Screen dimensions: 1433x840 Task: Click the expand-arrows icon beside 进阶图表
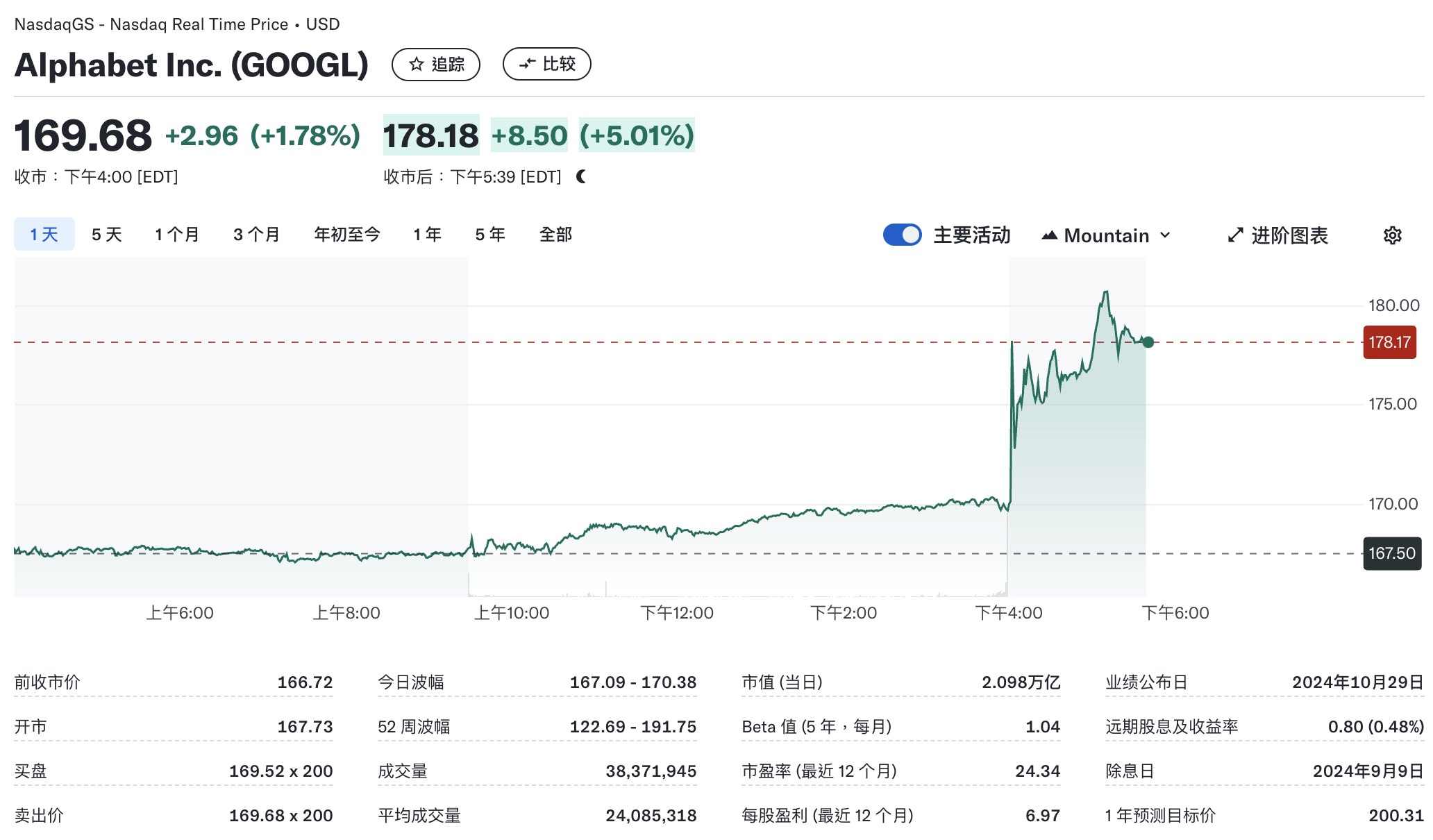[1235, 236]
